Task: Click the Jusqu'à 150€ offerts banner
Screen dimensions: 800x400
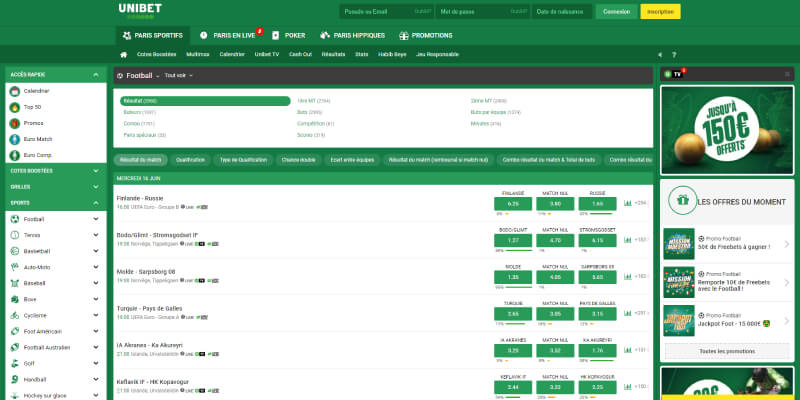Action: tap(727, 130)
